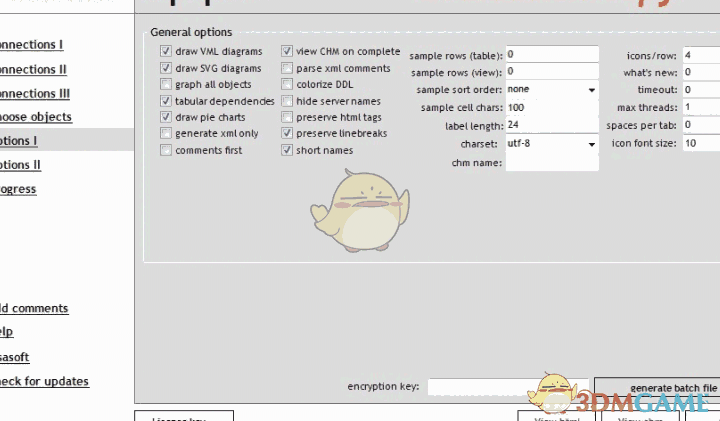Enable preserve html tags option
The height and width of the screenshot is (421, 720).
point(287,117)
